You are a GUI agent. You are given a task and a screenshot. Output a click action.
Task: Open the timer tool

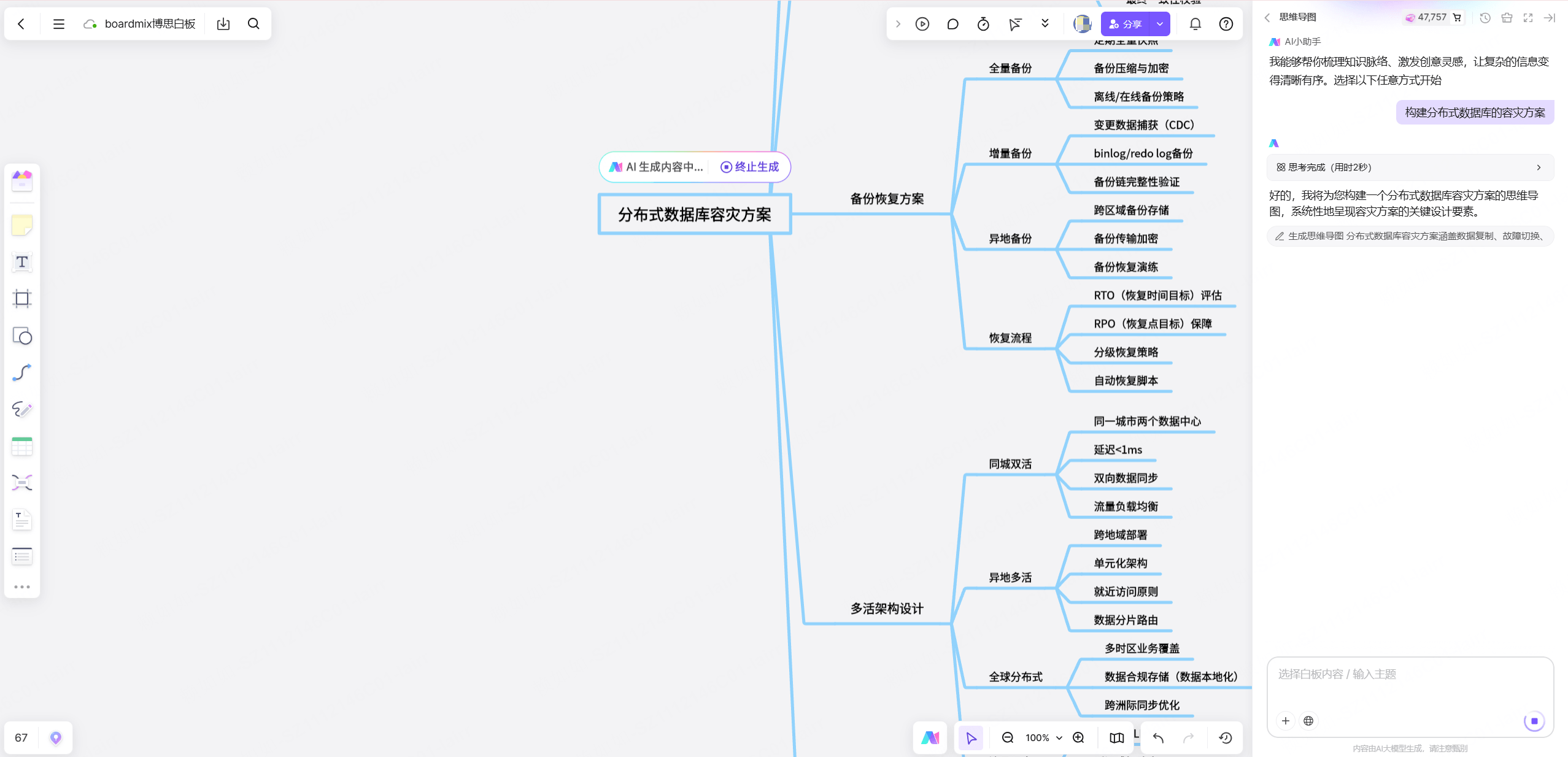tap(983, 24)
